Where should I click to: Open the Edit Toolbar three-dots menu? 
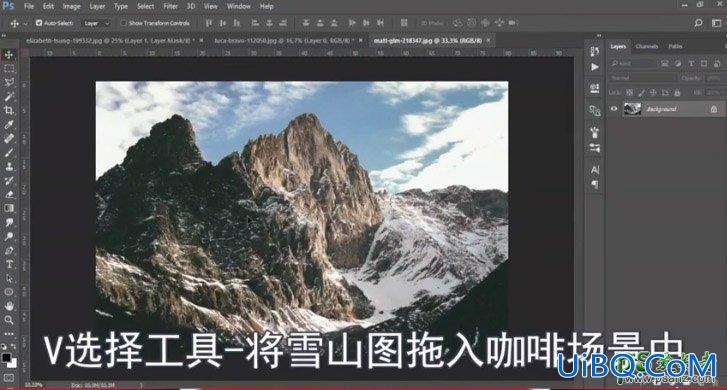tap(9, 333)
